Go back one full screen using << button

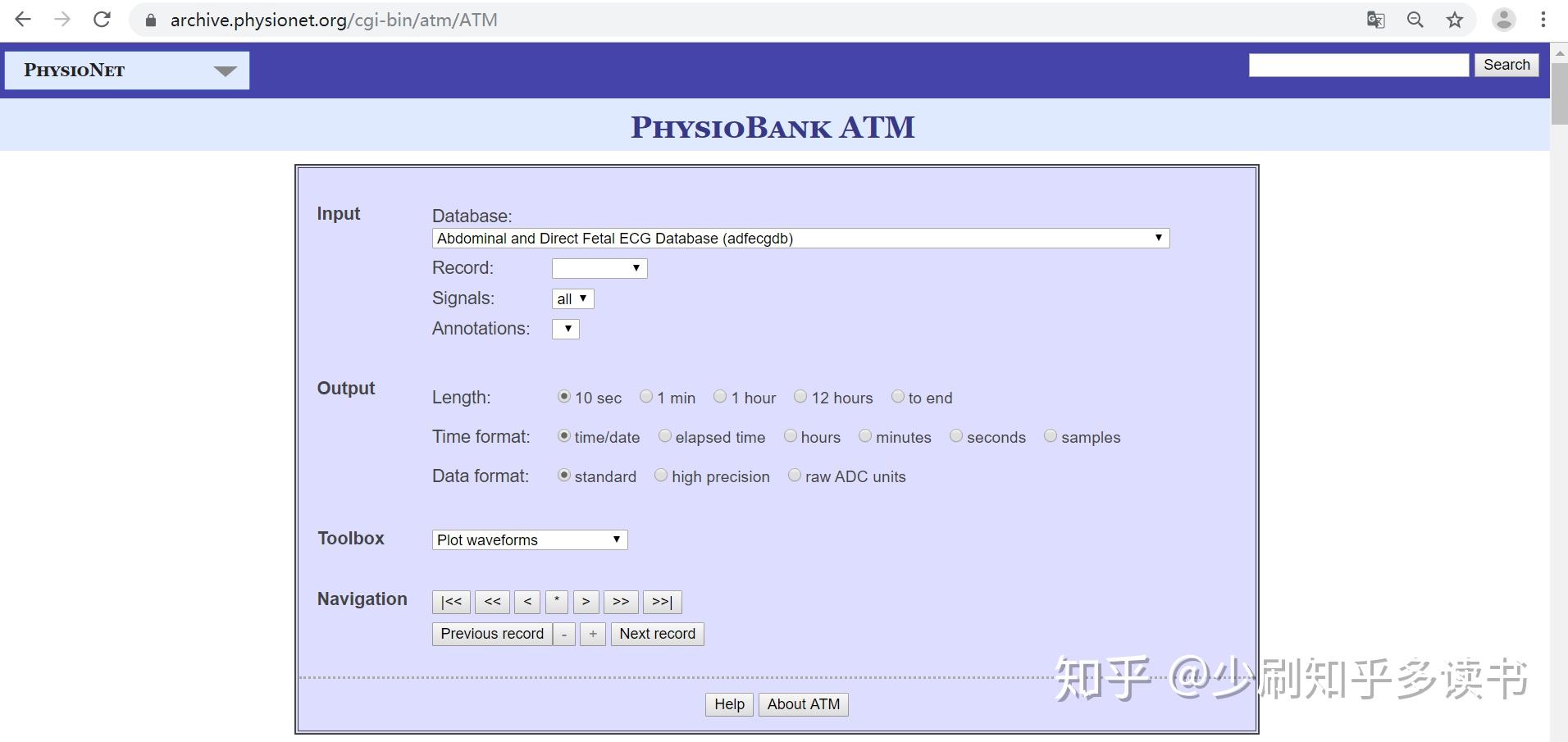[491, 601]
